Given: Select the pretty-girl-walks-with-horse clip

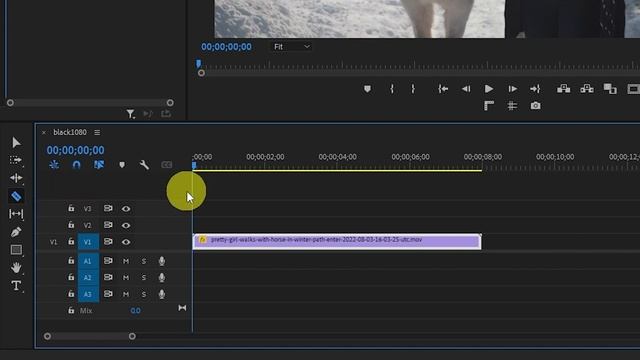Looking at the screenshot, I should tap(337, 242).
